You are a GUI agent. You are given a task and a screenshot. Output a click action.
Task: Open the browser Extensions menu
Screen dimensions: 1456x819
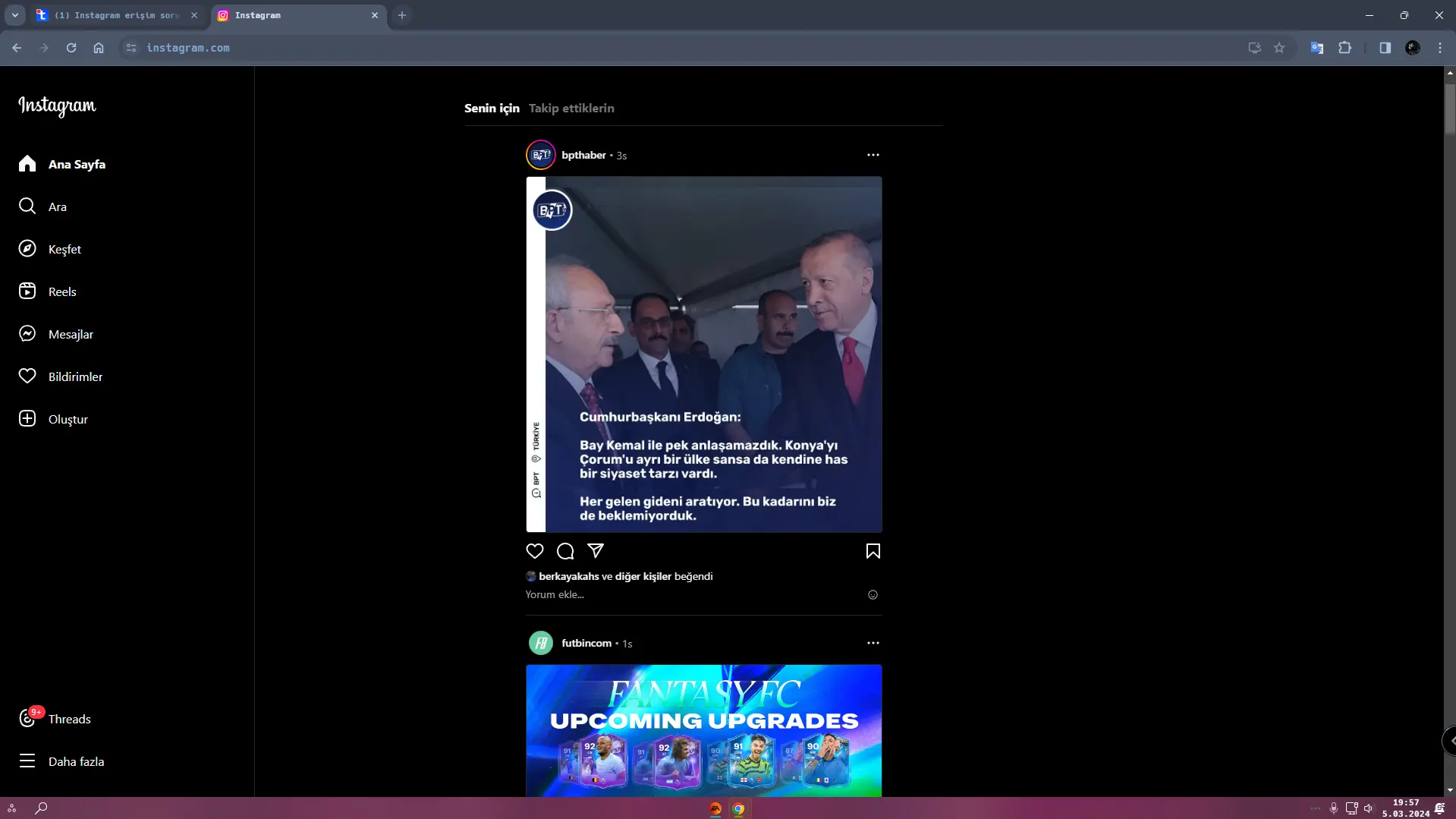pos(1344,48)
